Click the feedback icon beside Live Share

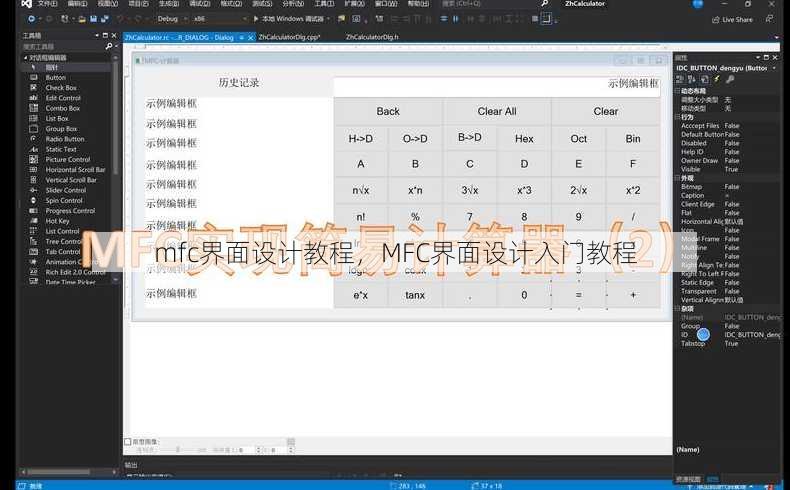[769, 19]
